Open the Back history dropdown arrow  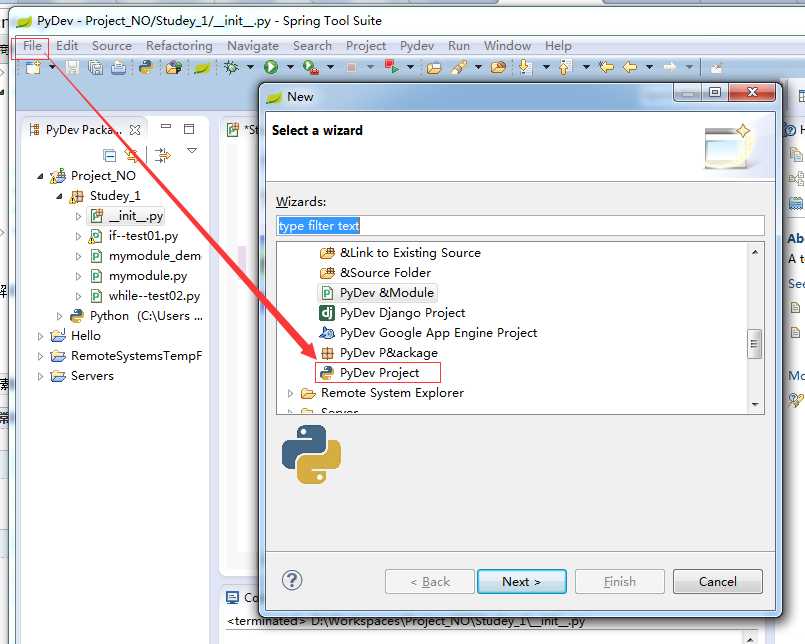click(649, 67)
